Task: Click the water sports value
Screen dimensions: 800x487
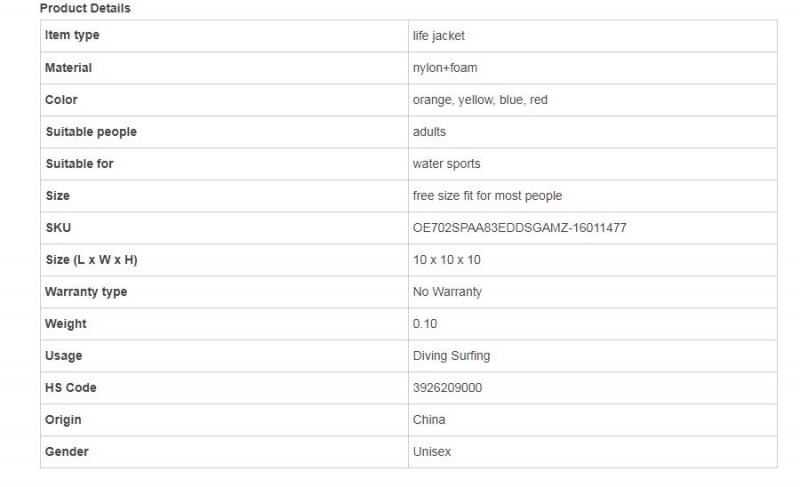Action: [x=446, y=164]
